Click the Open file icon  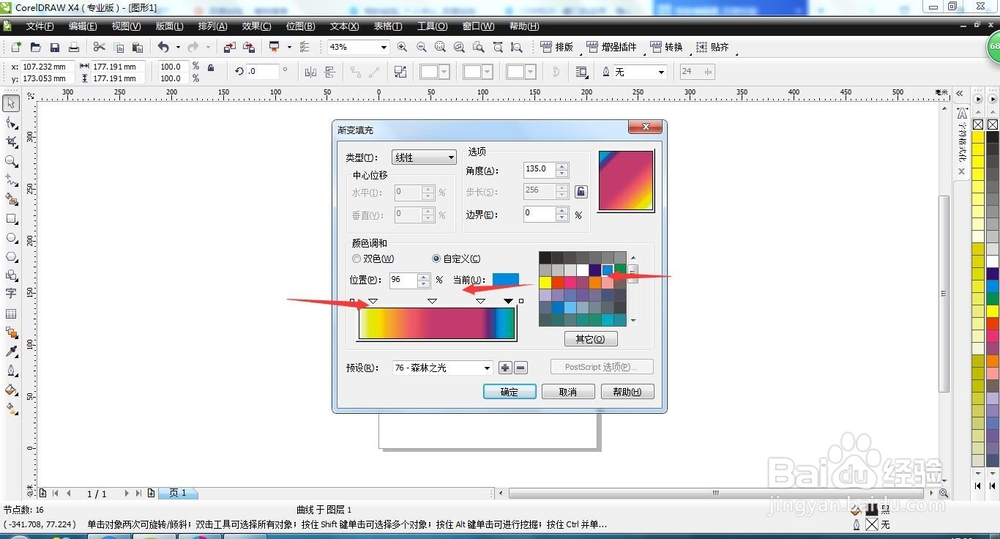[36, 47]
